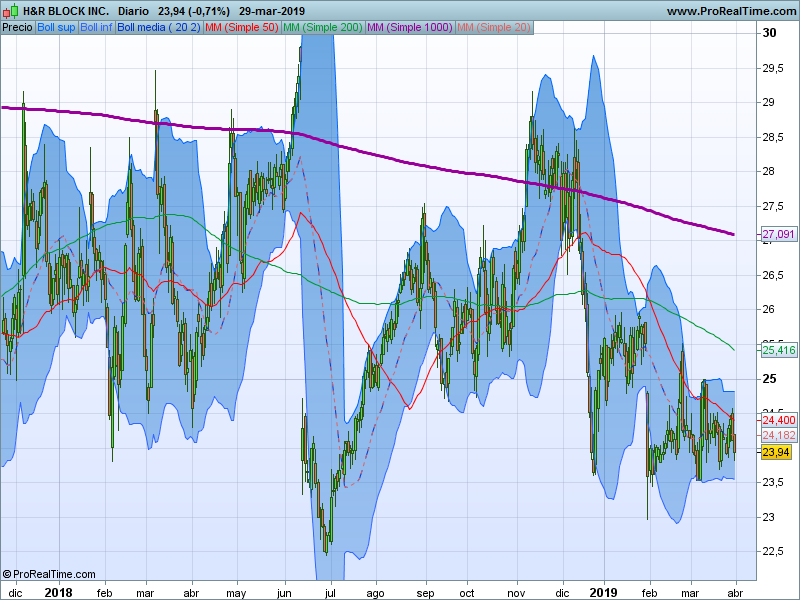Click the 27,5 price axis label
This screenshot has width=800, height=600.
[772, 207]
